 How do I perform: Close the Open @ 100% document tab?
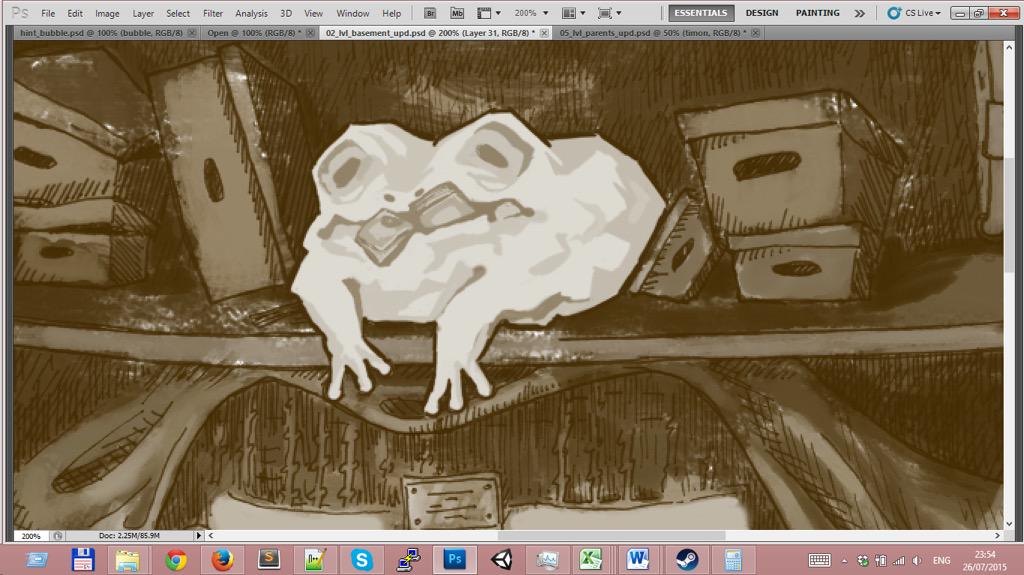click(x=310, y=33)
